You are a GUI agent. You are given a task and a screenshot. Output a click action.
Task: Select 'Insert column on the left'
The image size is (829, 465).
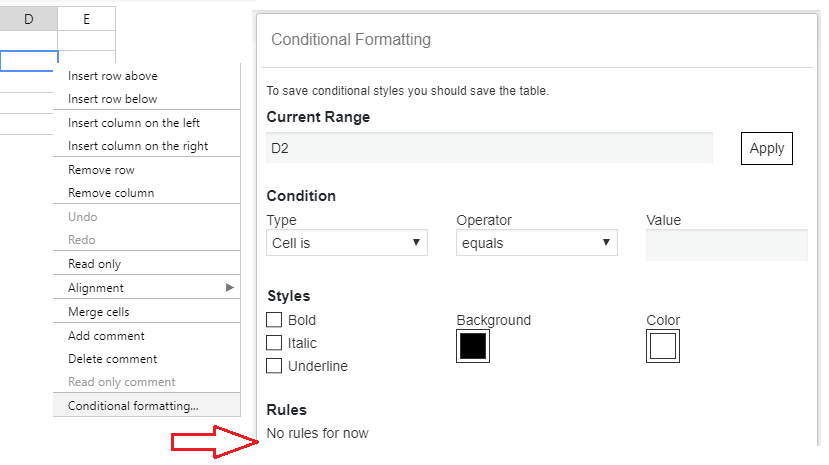point(134,123)
